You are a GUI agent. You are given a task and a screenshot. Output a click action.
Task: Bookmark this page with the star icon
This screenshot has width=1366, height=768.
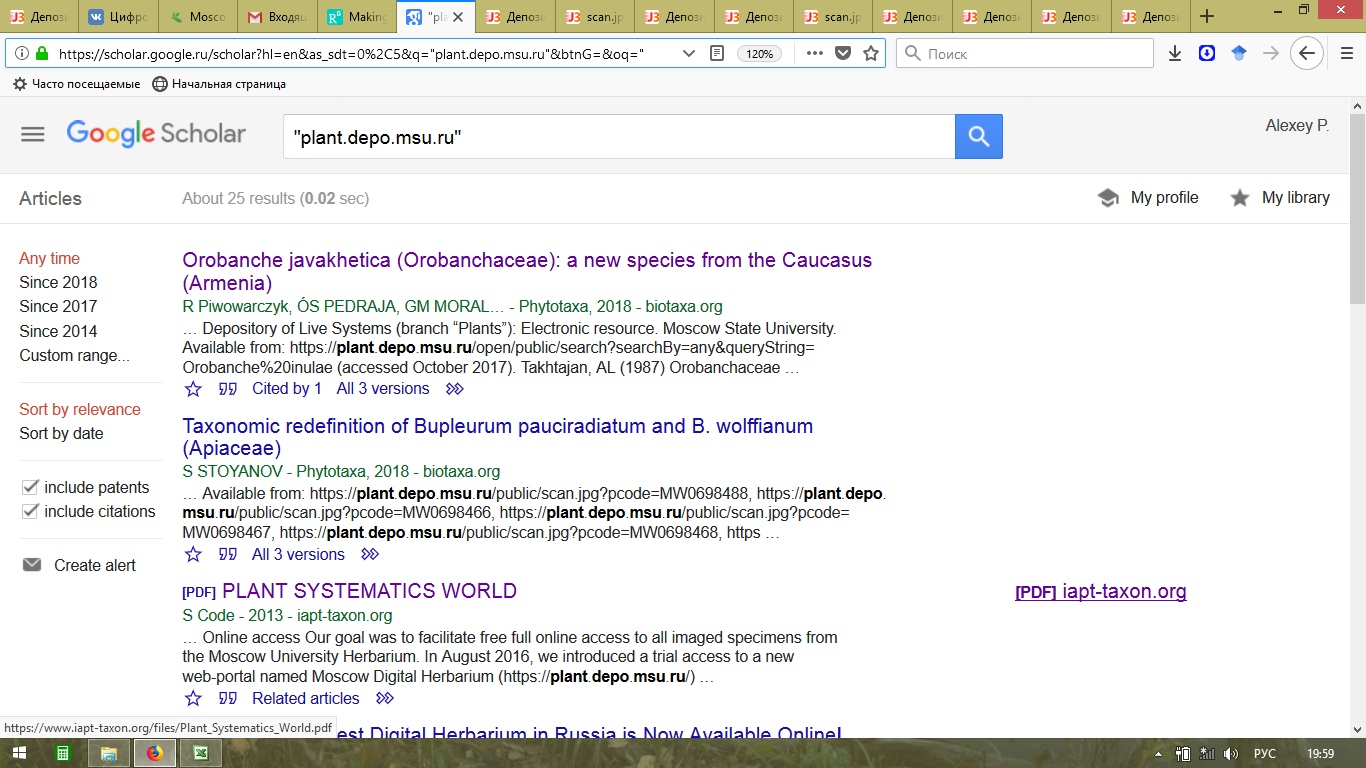pyautogui.click(x=871, y=54)
